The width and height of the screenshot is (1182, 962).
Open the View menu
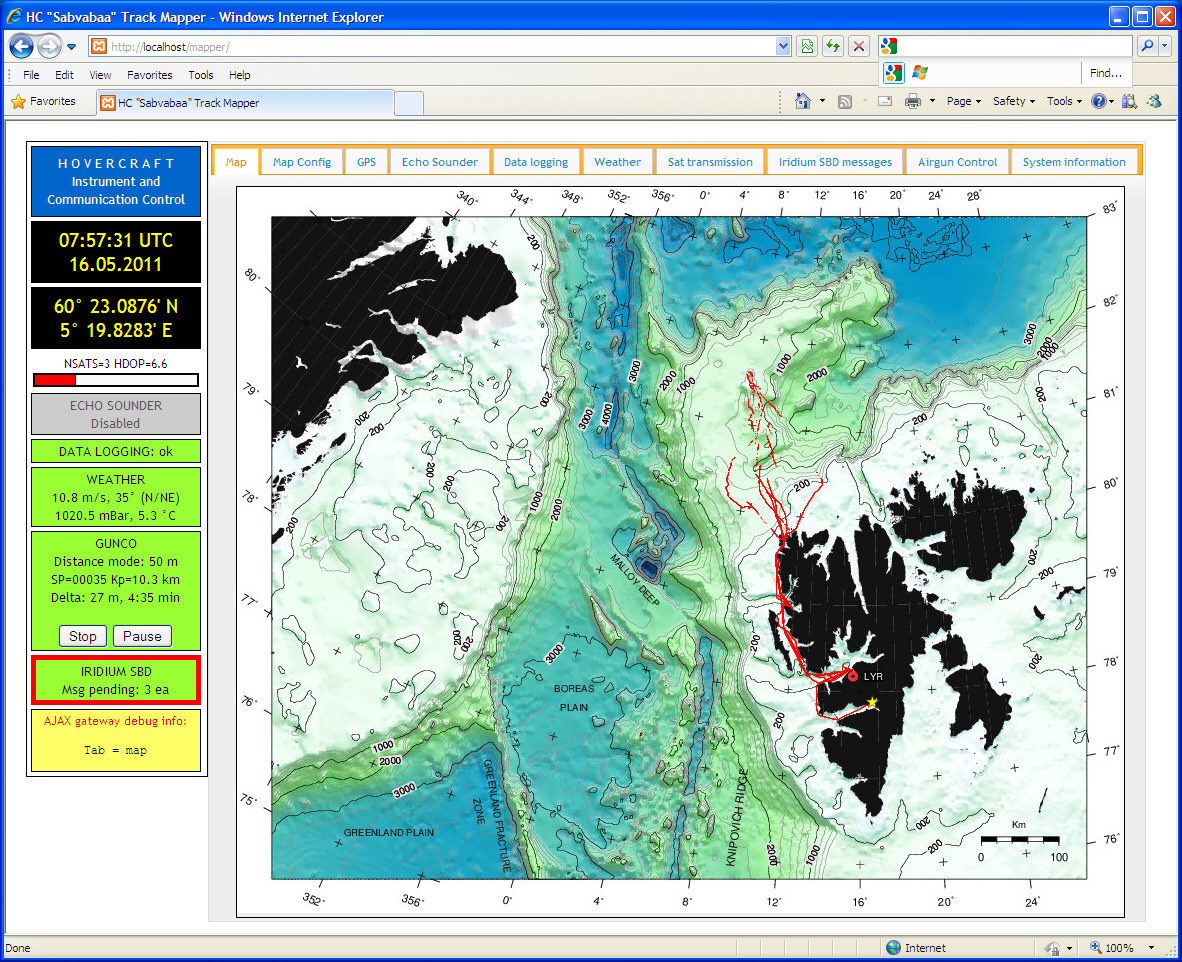tap(100, 75)
